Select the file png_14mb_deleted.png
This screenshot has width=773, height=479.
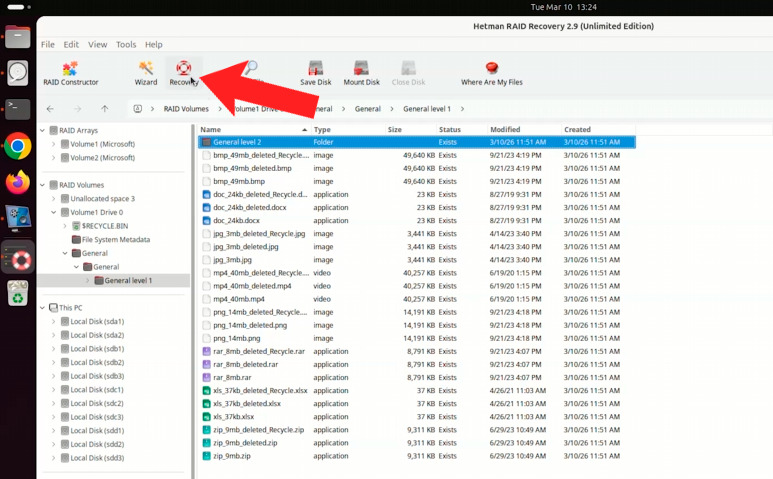click(x=250, y=325)
